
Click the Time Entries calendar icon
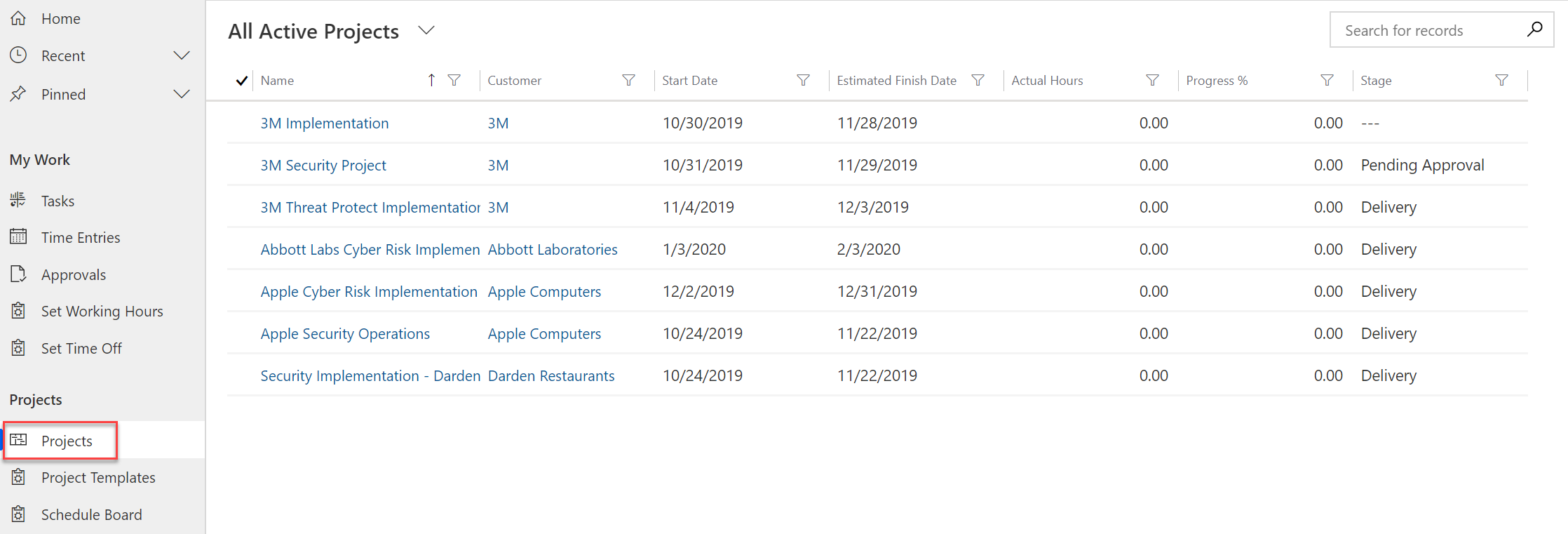(18, 237)
